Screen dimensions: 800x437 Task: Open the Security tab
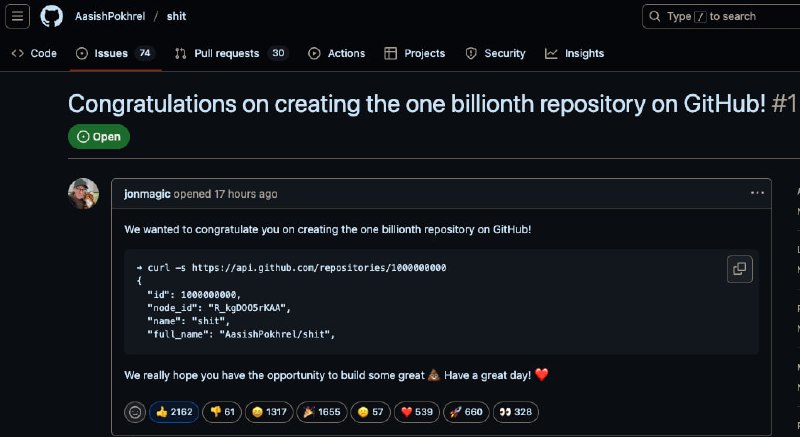tap(495, 54)
